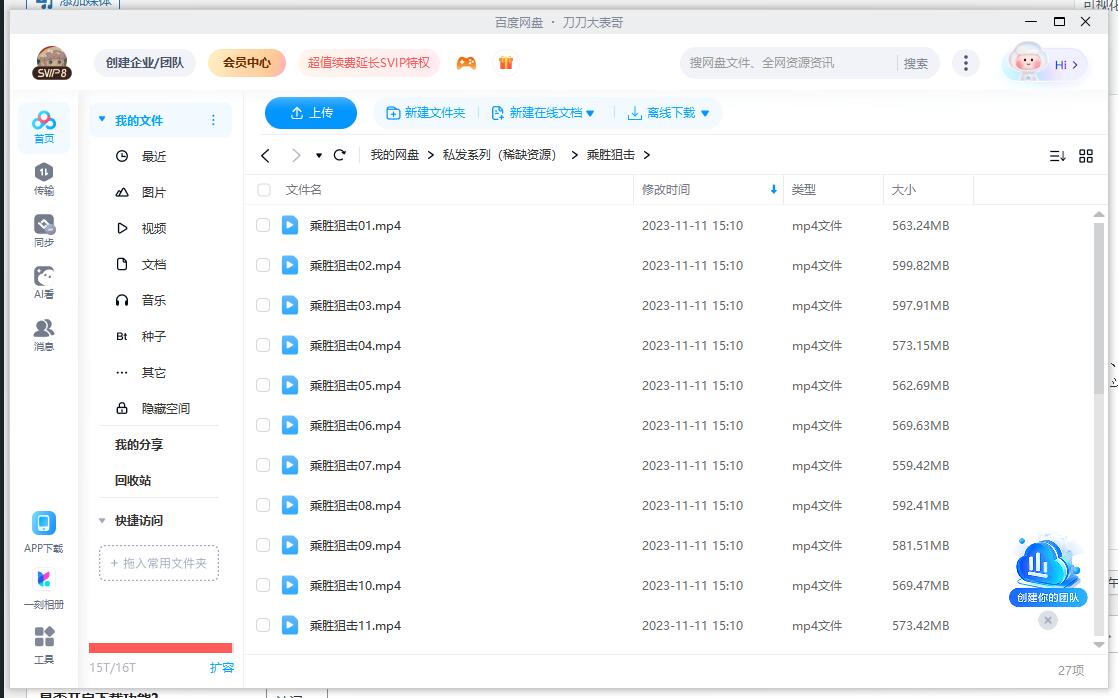Image resolution: width=1118 pixels, height=698 pixels.
Task: Click the search box for 网盘文件
Action: point(785,63)
